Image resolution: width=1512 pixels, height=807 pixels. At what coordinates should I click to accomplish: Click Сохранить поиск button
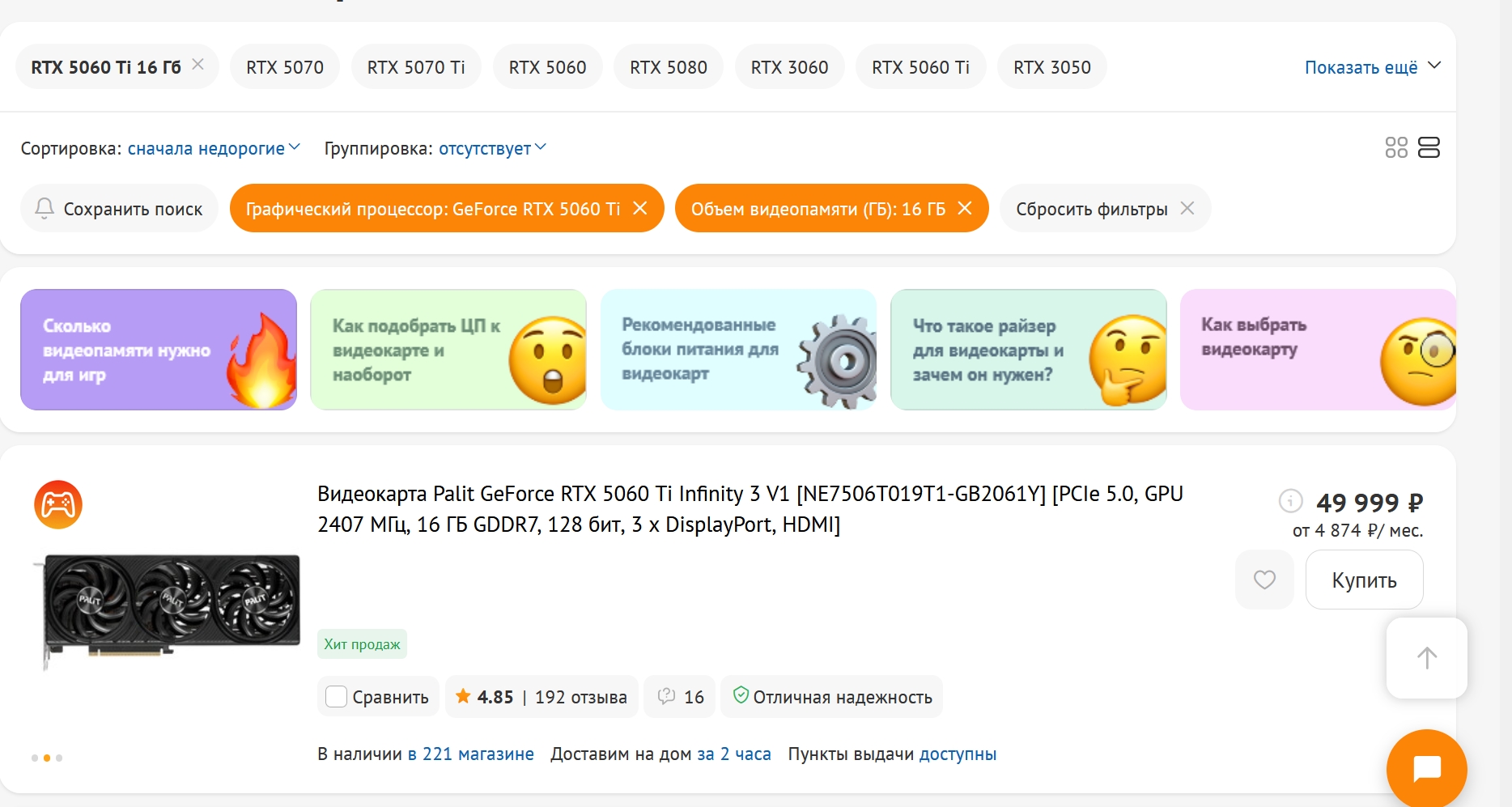coord(119,209)
